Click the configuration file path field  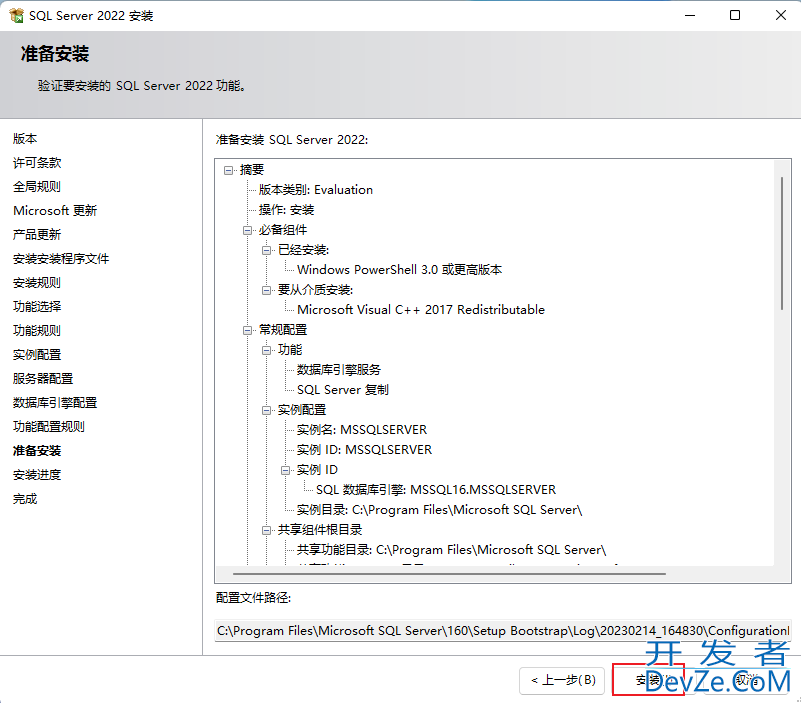click(503, 631)
